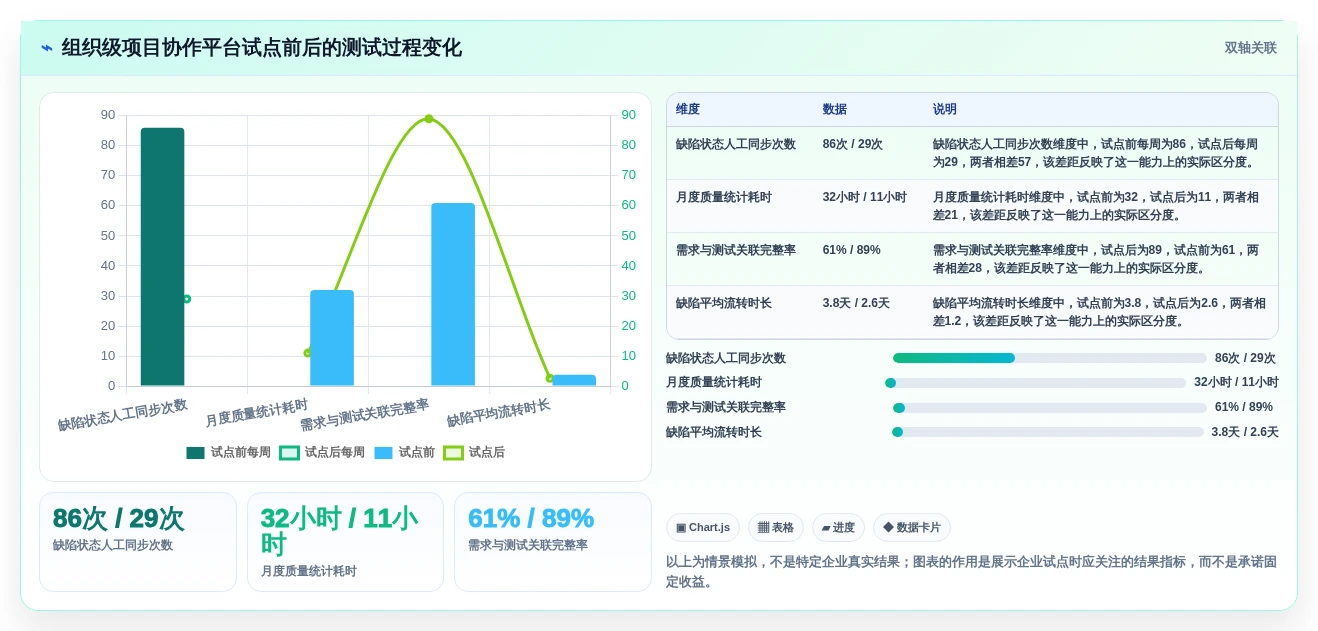This screenshot has width=1318, height=631.
Task: Open the 32小时 / 11小时 stat card
Action: pos(345,542)
